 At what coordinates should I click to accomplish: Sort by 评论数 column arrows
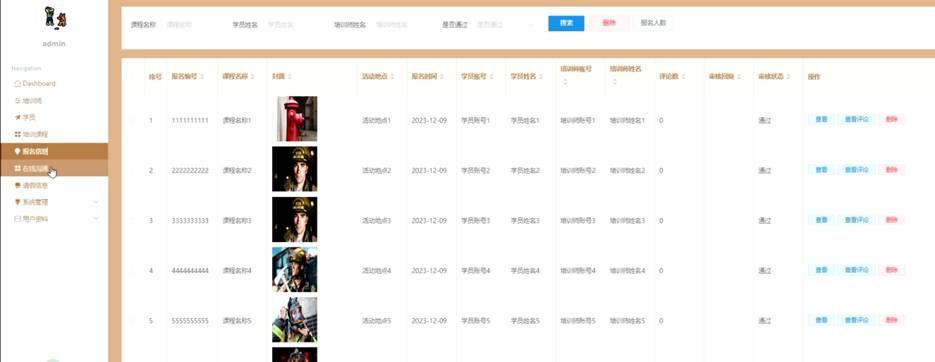point(683,77)
